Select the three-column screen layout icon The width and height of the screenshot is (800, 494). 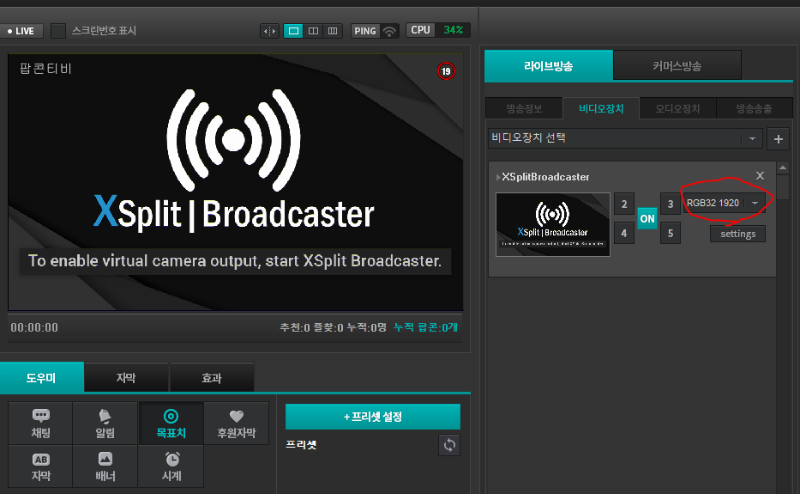(333, 31)
